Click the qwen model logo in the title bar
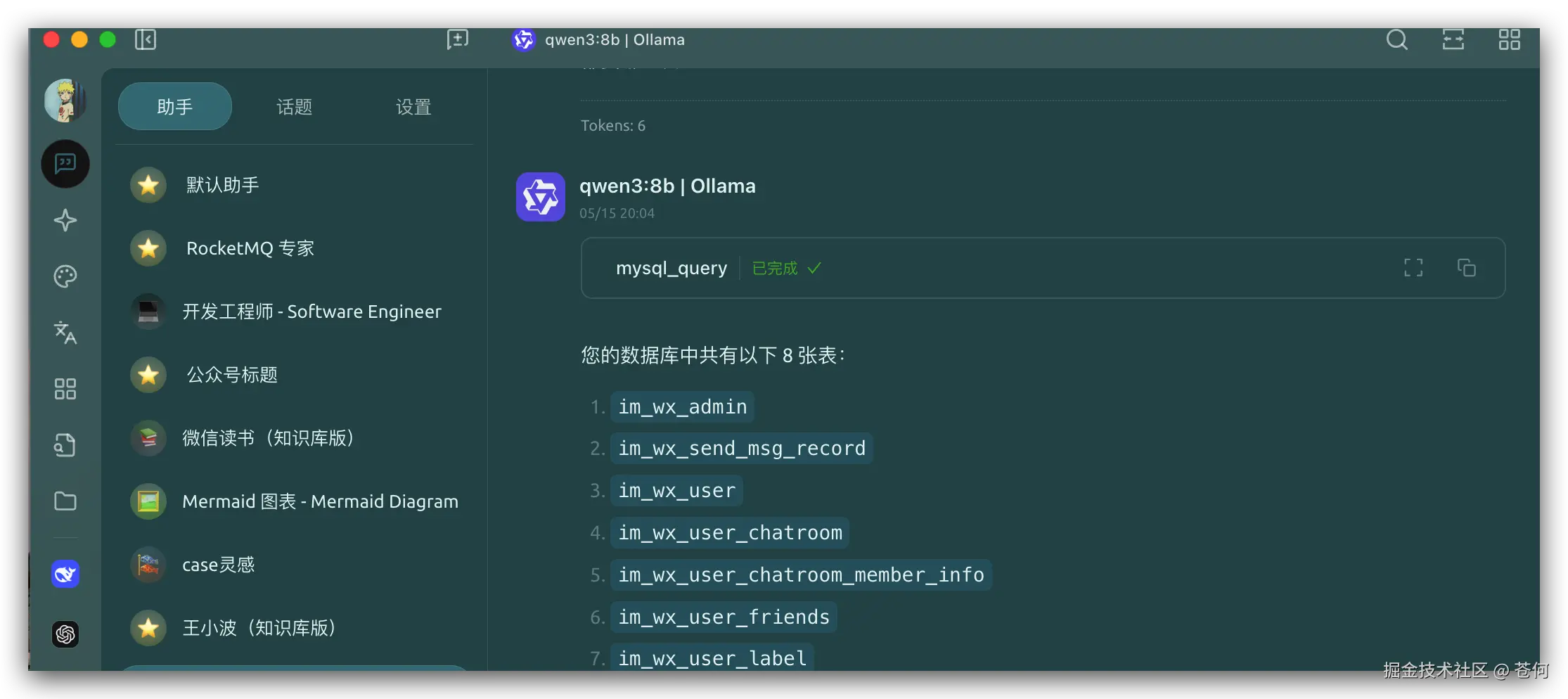1568x699 pixels. coord(524,39)
